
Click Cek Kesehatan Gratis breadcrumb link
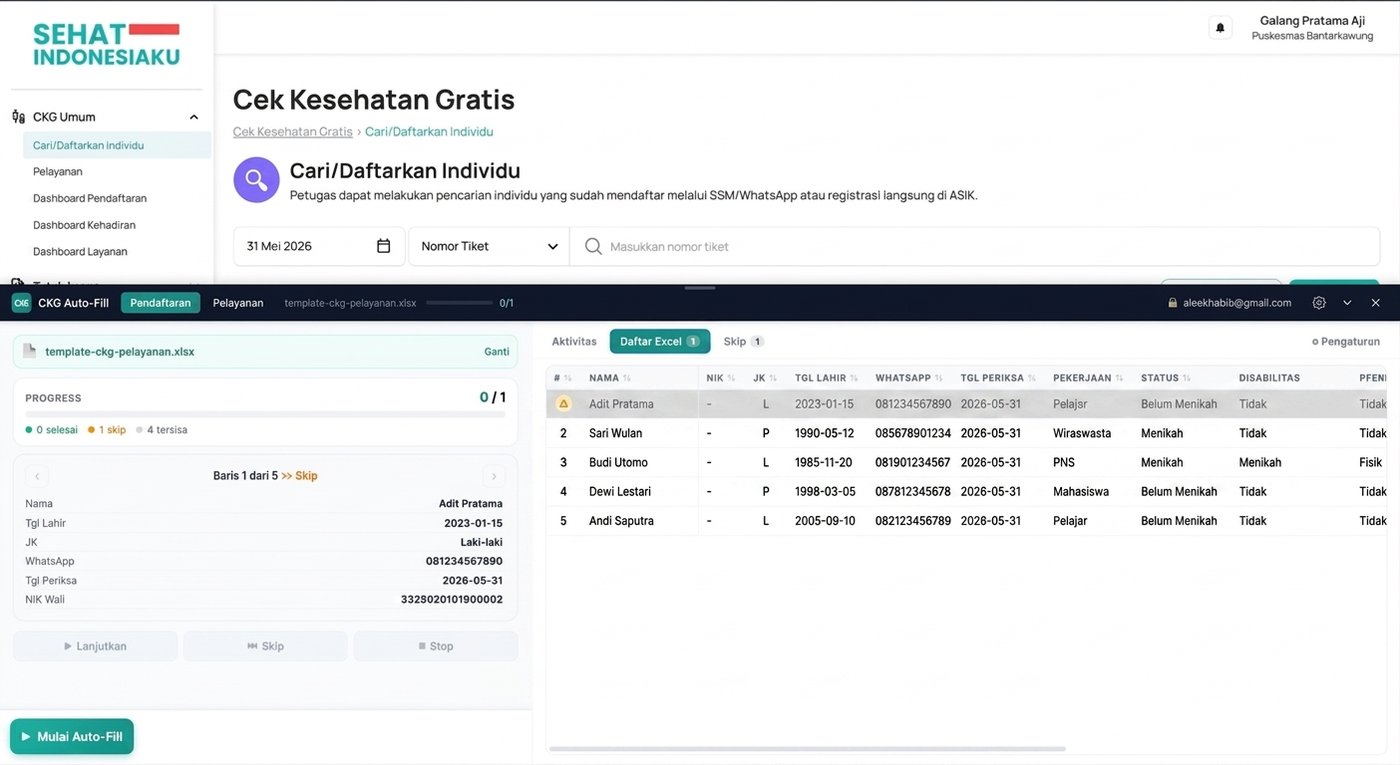pos(293,132)
